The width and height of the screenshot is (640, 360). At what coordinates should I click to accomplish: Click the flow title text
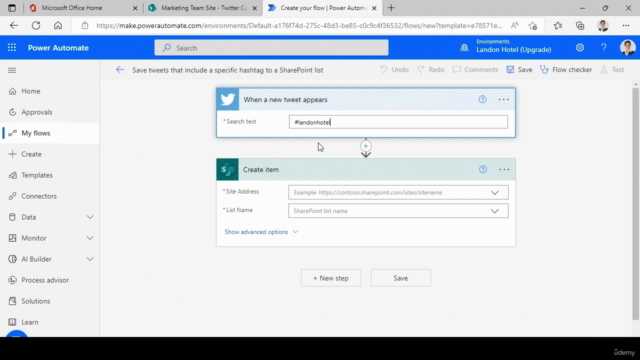228,70
